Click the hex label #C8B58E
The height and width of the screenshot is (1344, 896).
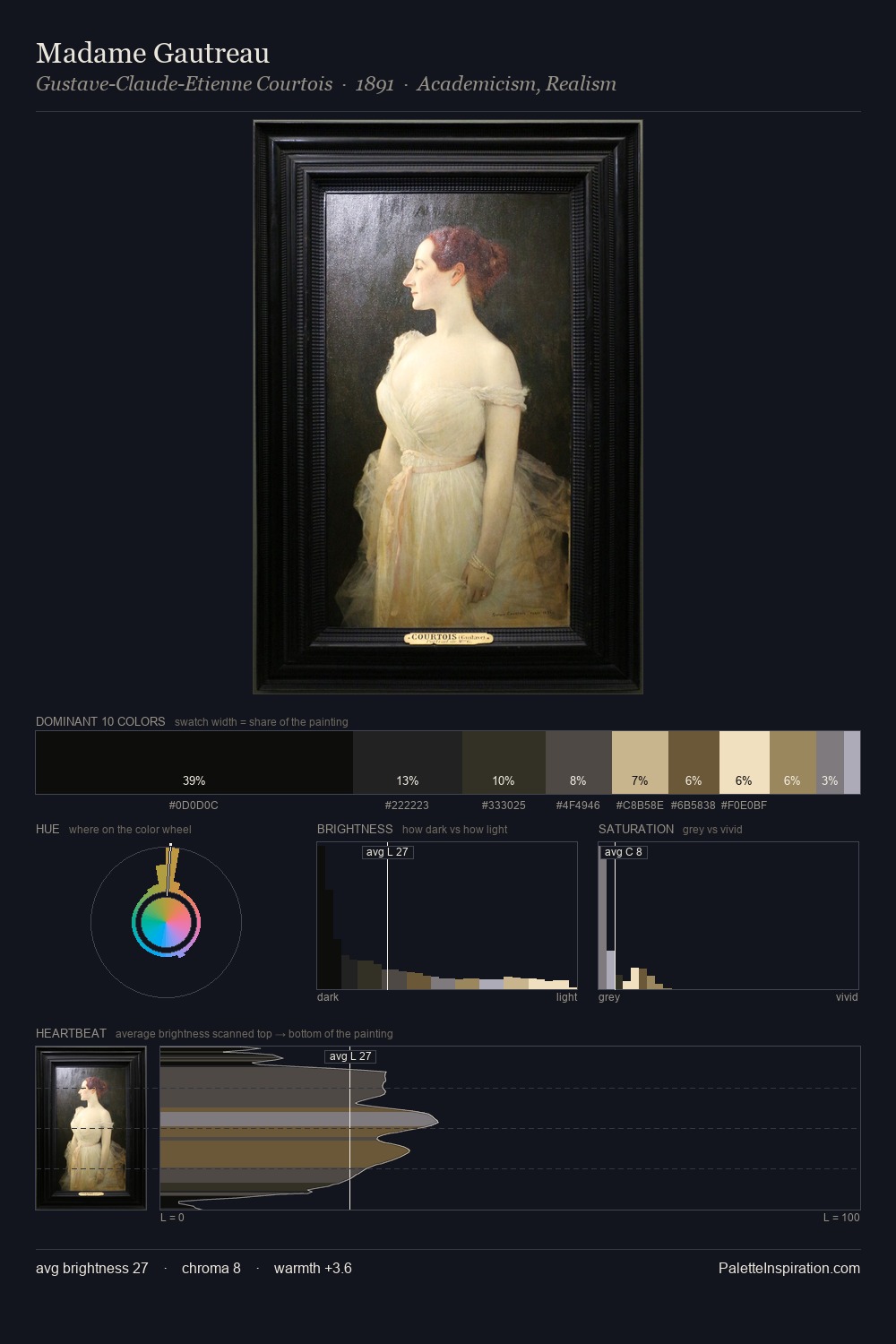[x=640, y=806]
